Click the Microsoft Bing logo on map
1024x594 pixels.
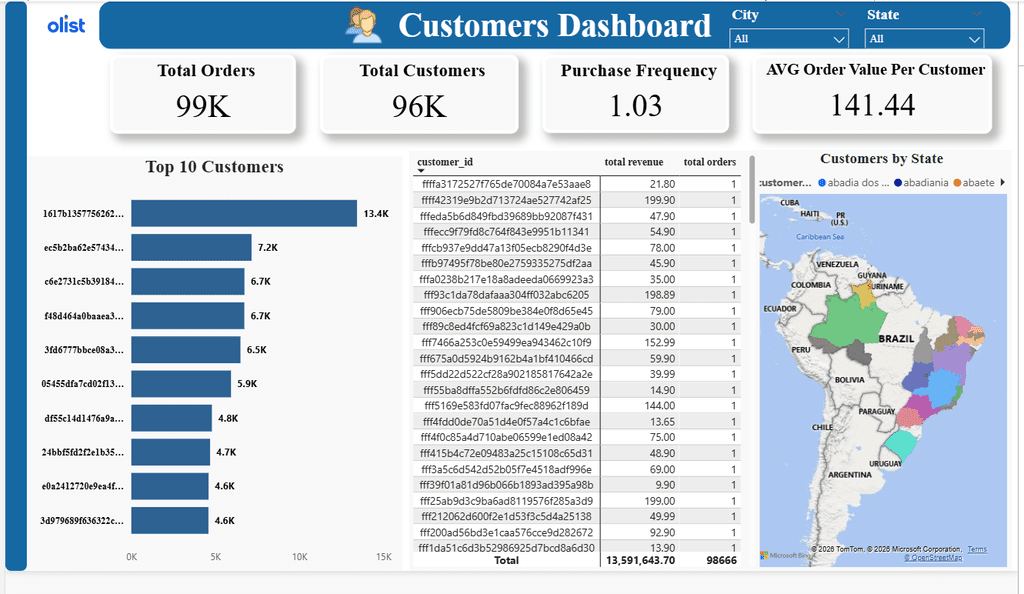pyautogui.click(x=784, y=555)
